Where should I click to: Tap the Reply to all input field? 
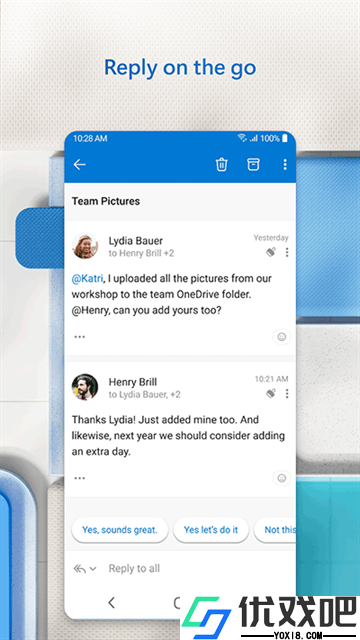tap(134, 569)
